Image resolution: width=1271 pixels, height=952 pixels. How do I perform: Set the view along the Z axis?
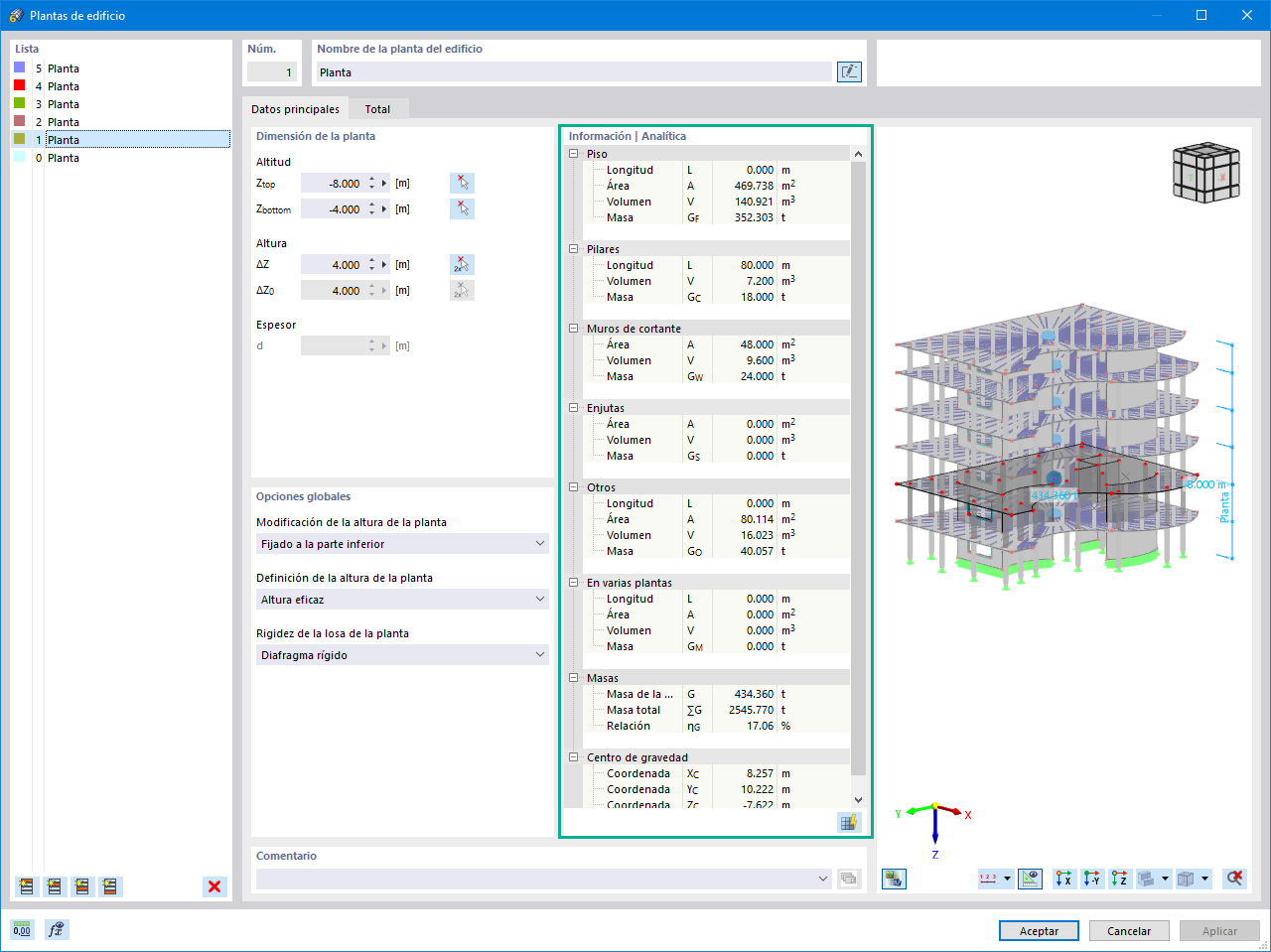[1120, 879]
